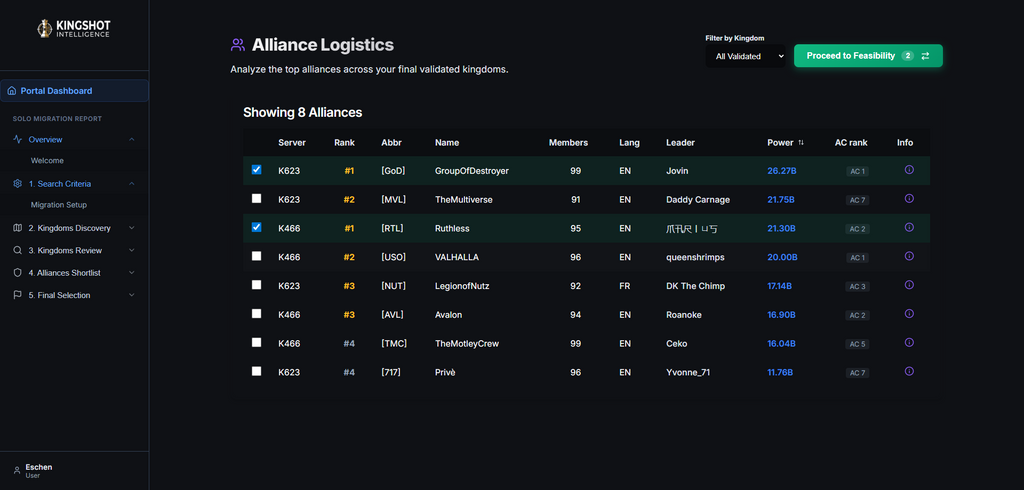Click the Proceed to Feasibility button
The image size is (1024, 490).
click(868, 56)
